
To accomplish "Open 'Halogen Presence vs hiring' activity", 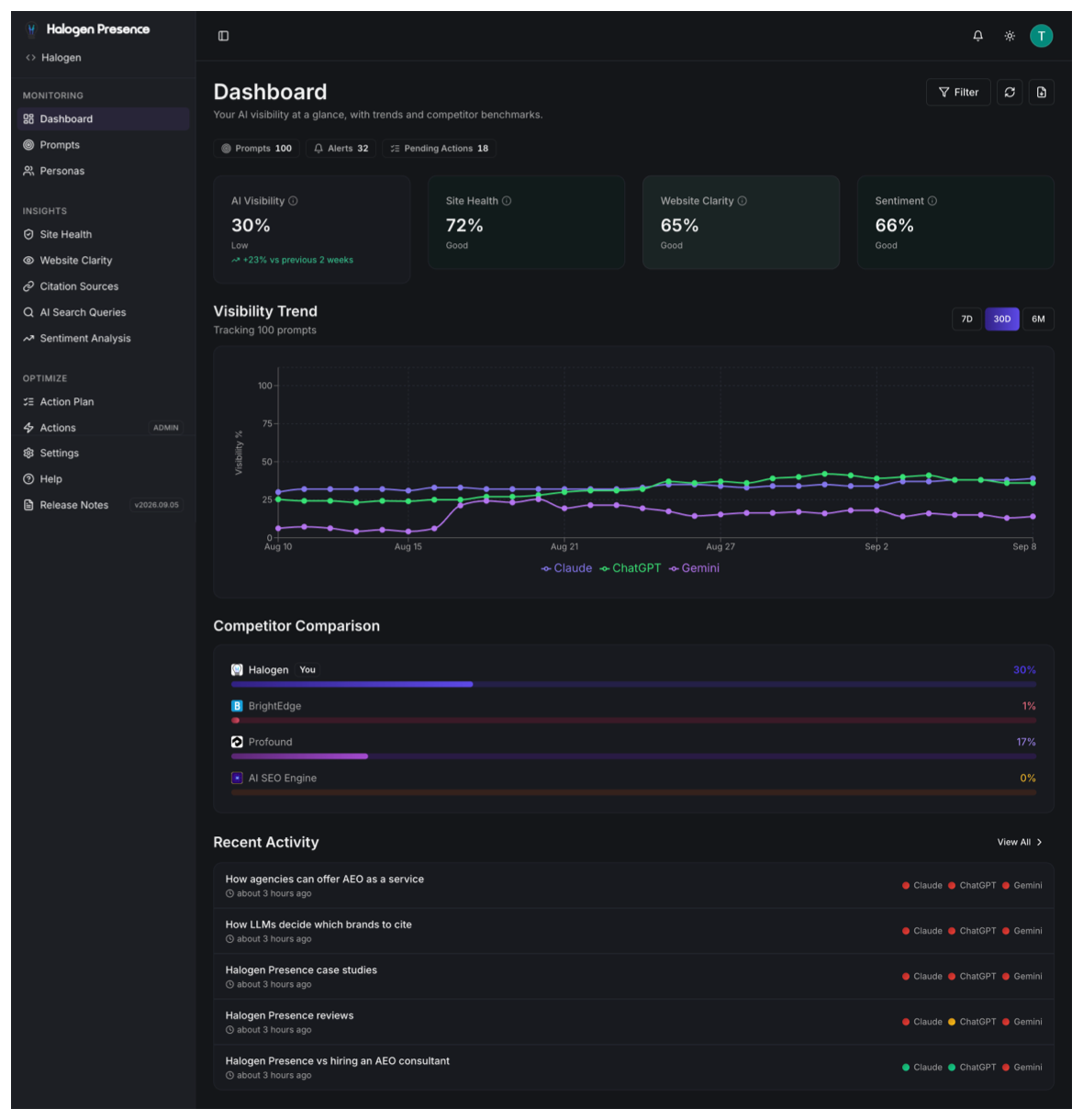I will [633, 1068].
